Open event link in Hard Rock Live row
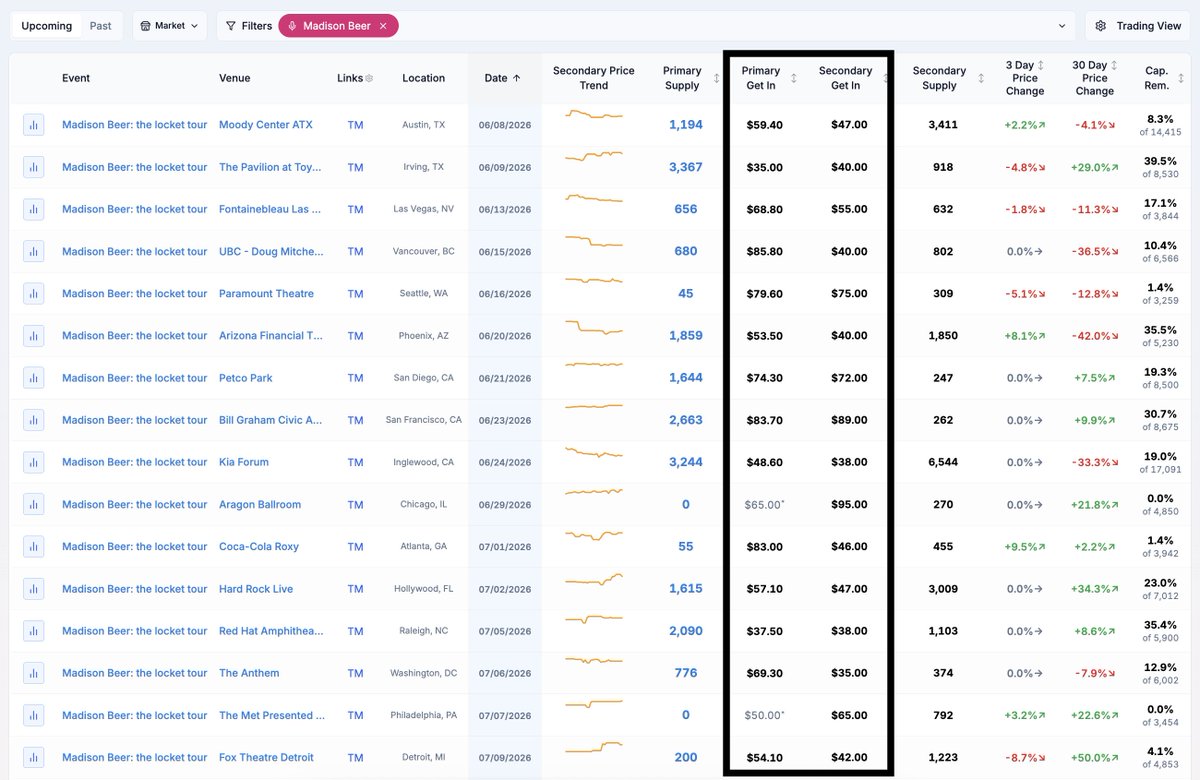Viewport: 1200px width, 780px height. coord(135,589)
